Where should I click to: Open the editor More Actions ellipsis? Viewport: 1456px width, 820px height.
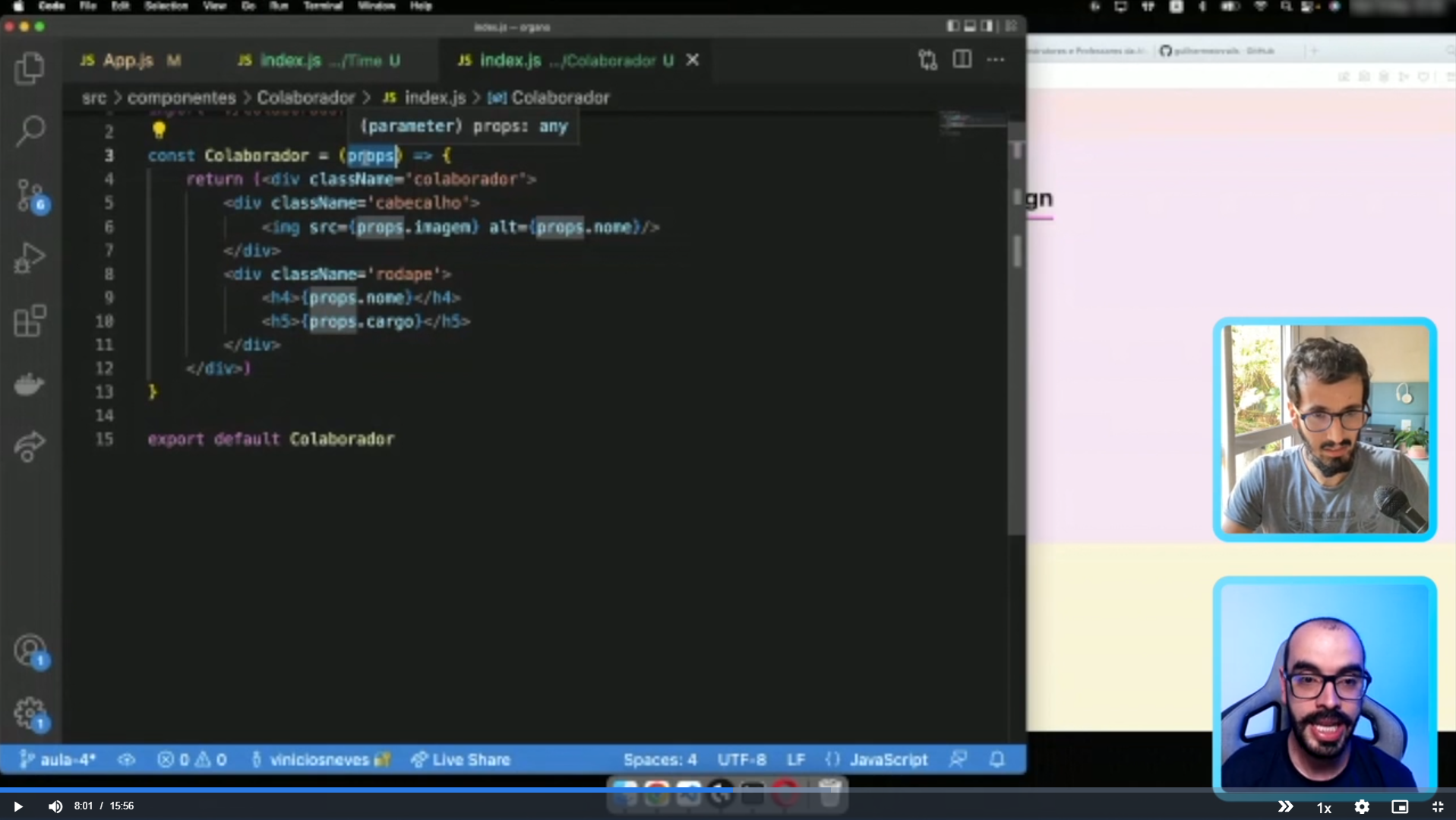tap(996, 59)
